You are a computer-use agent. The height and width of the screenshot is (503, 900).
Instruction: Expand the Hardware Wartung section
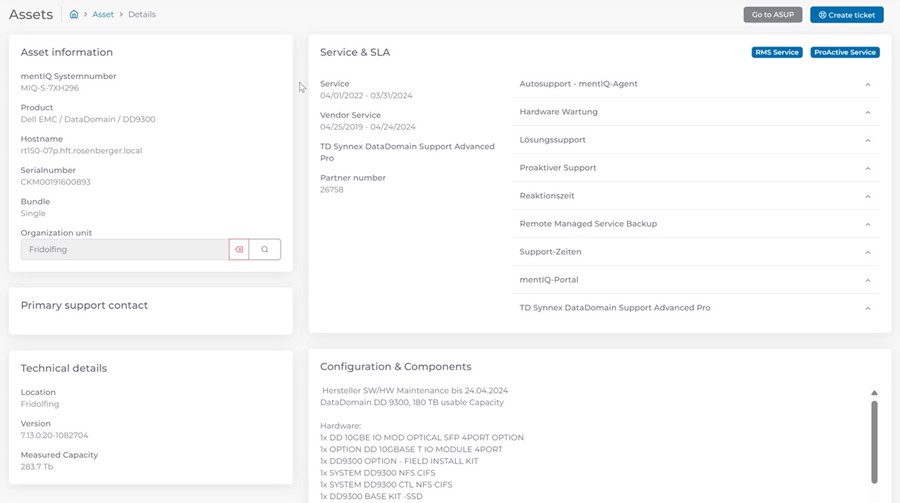(867, 112)
